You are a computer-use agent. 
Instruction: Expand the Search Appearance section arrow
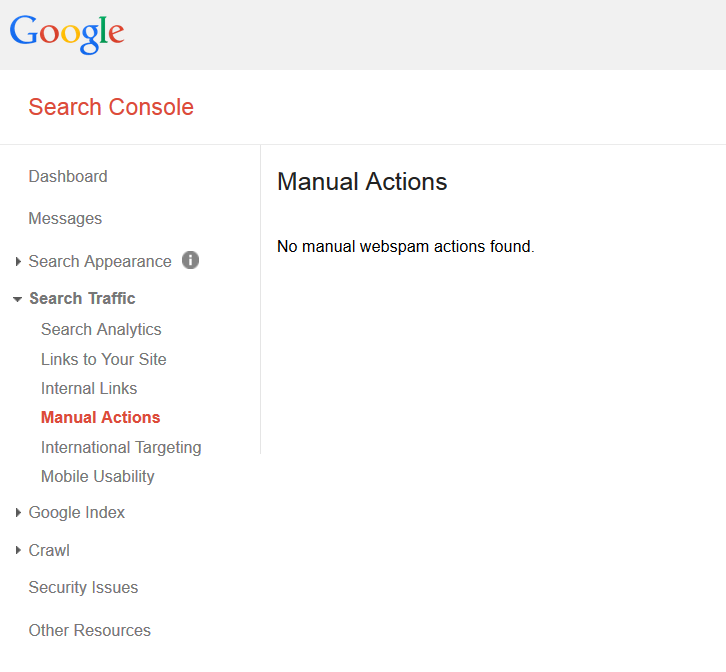point(18,262)
